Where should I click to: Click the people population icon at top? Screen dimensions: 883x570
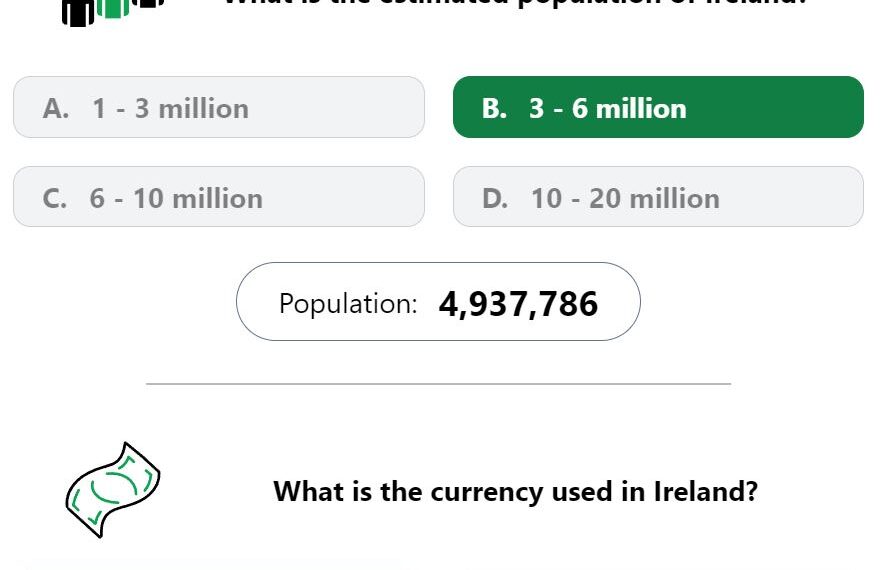click(114, 8)
